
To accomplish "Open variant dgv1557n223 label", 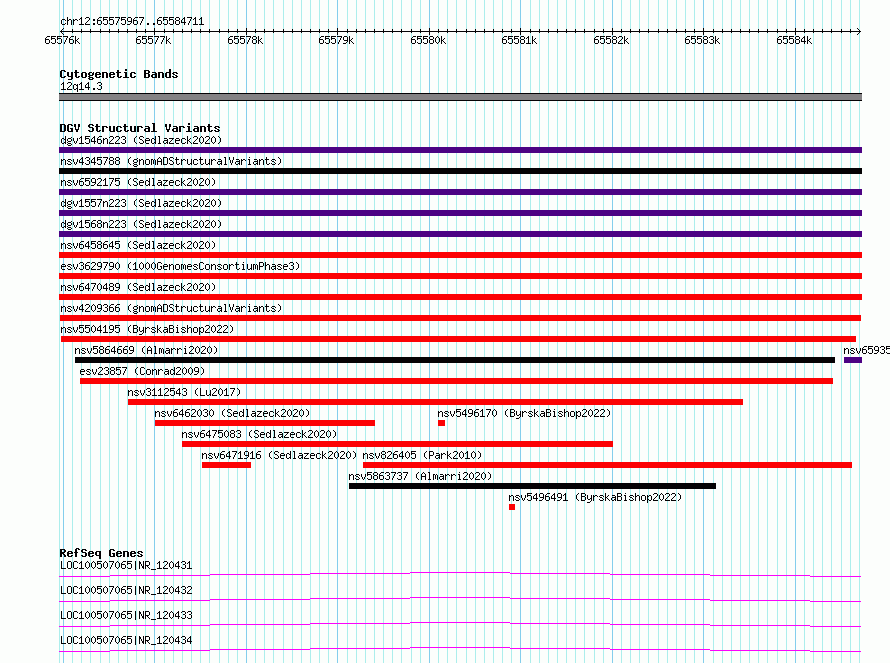I will [141, 203].
